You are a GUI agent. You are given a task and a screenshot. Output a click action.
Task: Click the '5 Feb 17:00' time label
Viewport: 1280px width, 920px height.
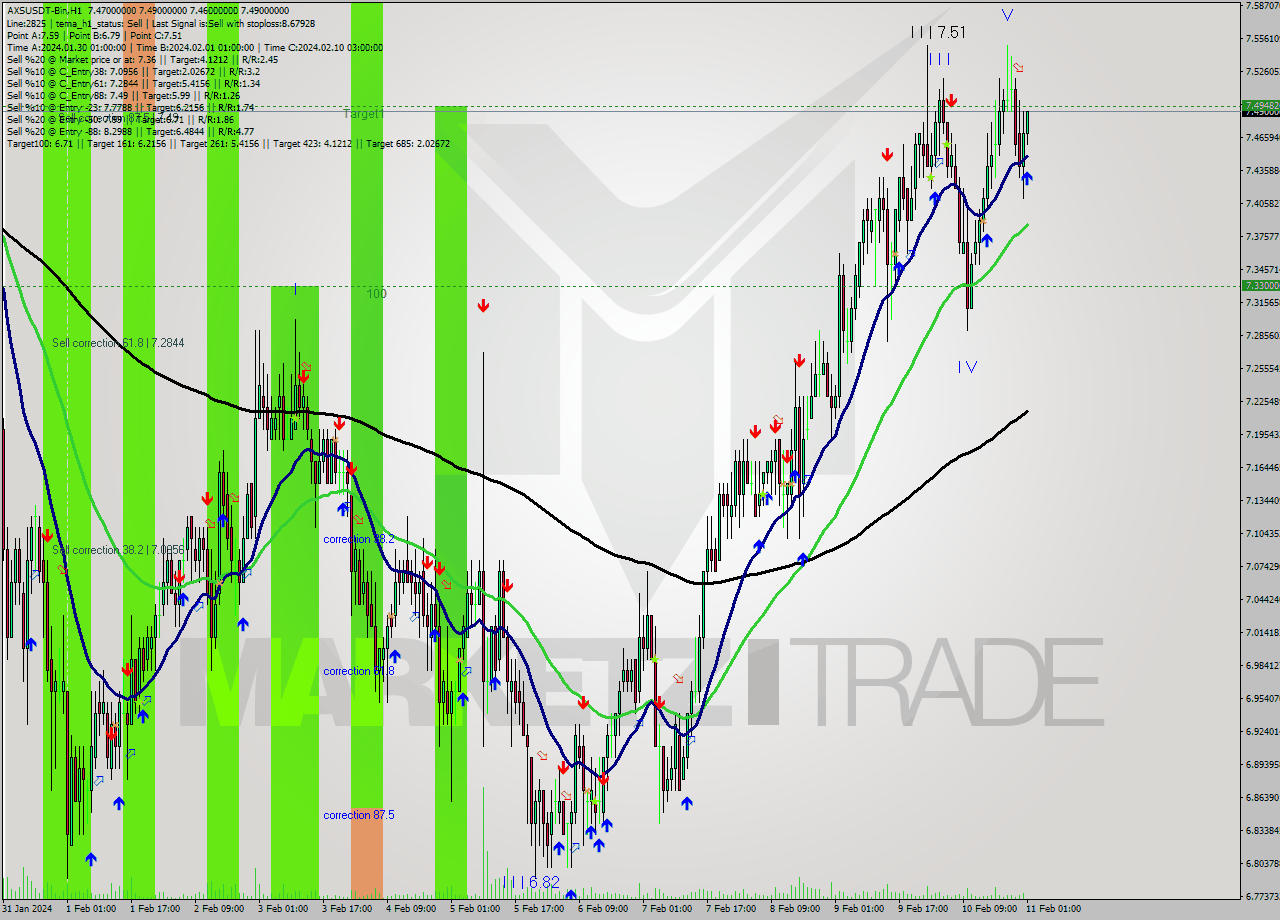pos(538,909)
